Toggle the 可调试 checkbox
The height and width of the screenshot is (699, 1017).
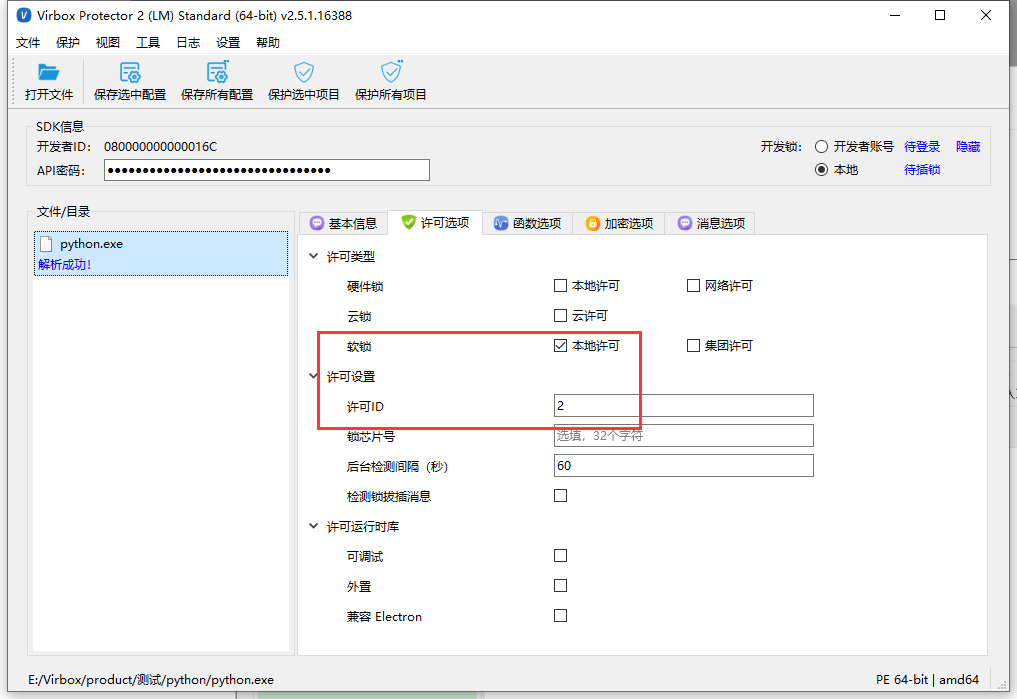pyautogui.click(x=560, y=556)
